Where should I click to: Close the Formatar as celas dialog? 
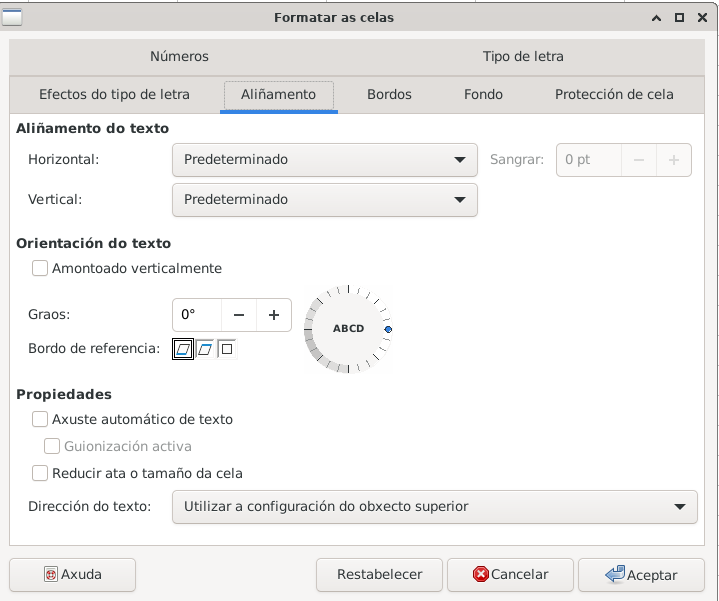coord(702,18)
